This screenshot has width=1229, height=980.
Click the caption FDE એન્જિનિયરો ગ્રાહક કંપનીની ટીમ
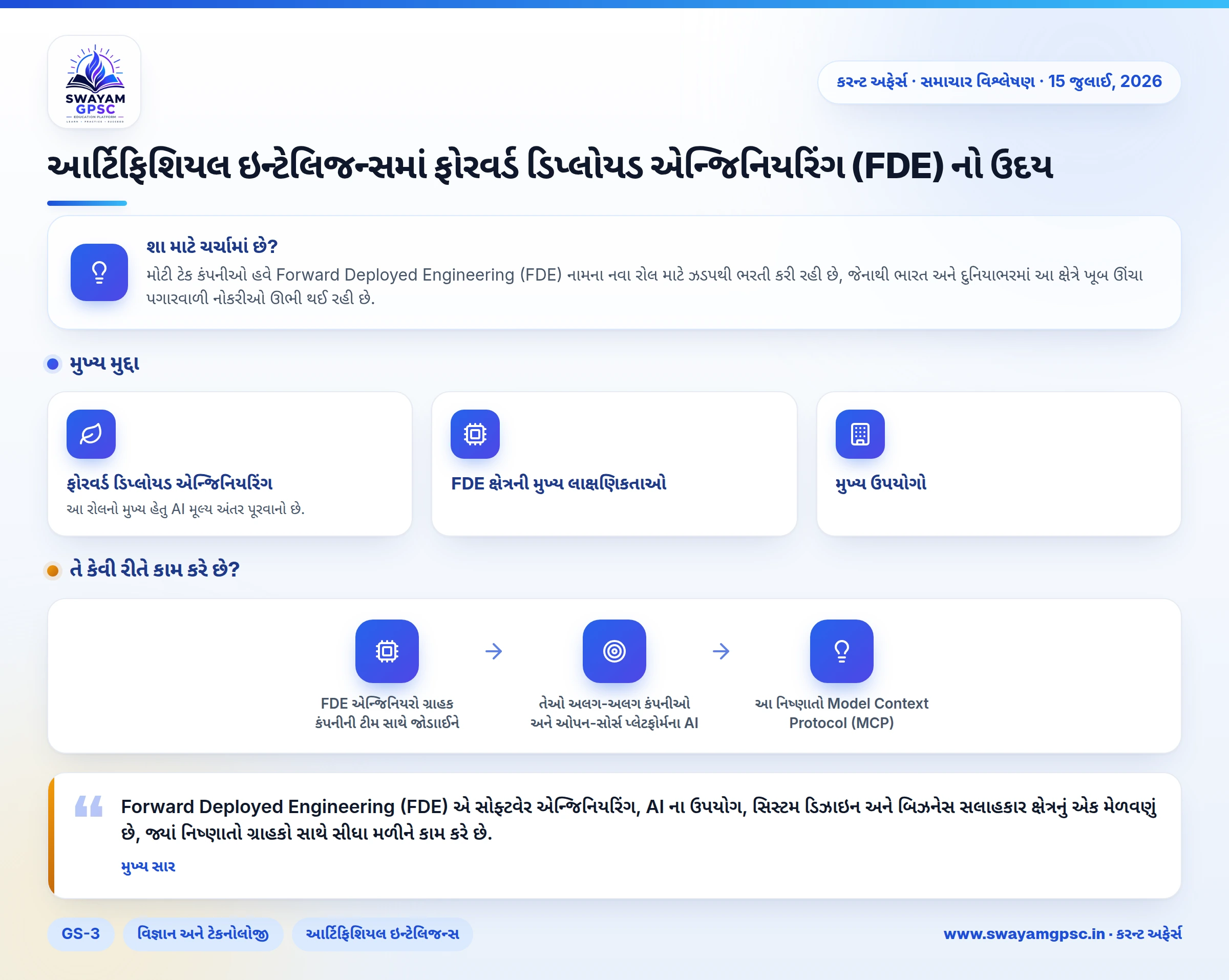[x=387, y=713]
